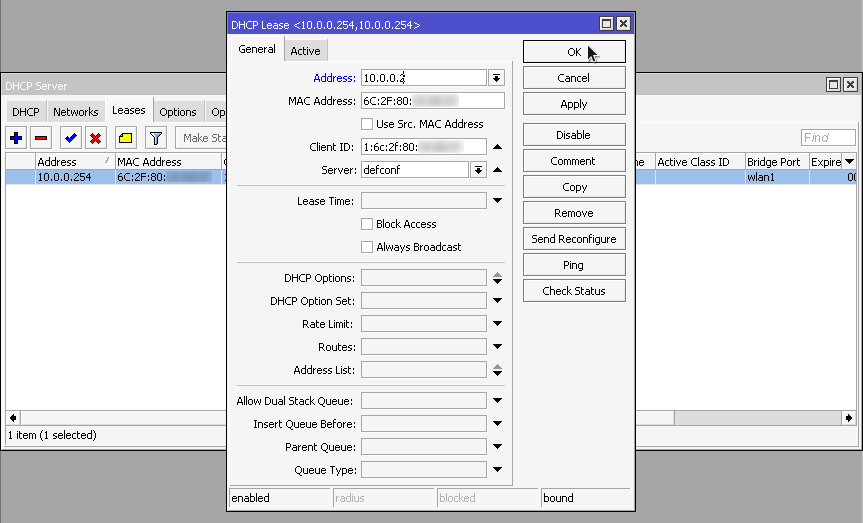Click the blue plus Add lease icon
863x523 pixels.
pyautogui.click(x=16, y=138)
